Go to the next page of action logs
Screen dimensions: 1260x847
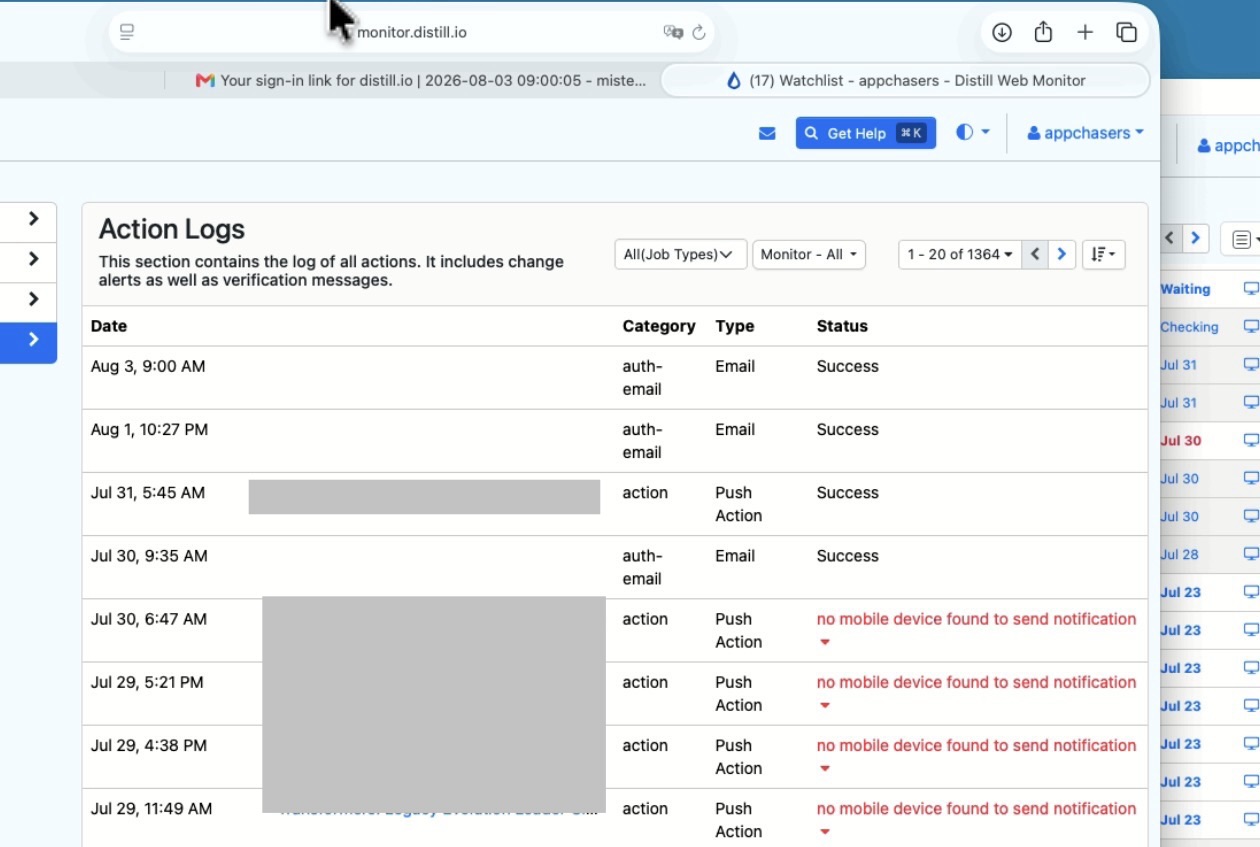pos(1062,254)
